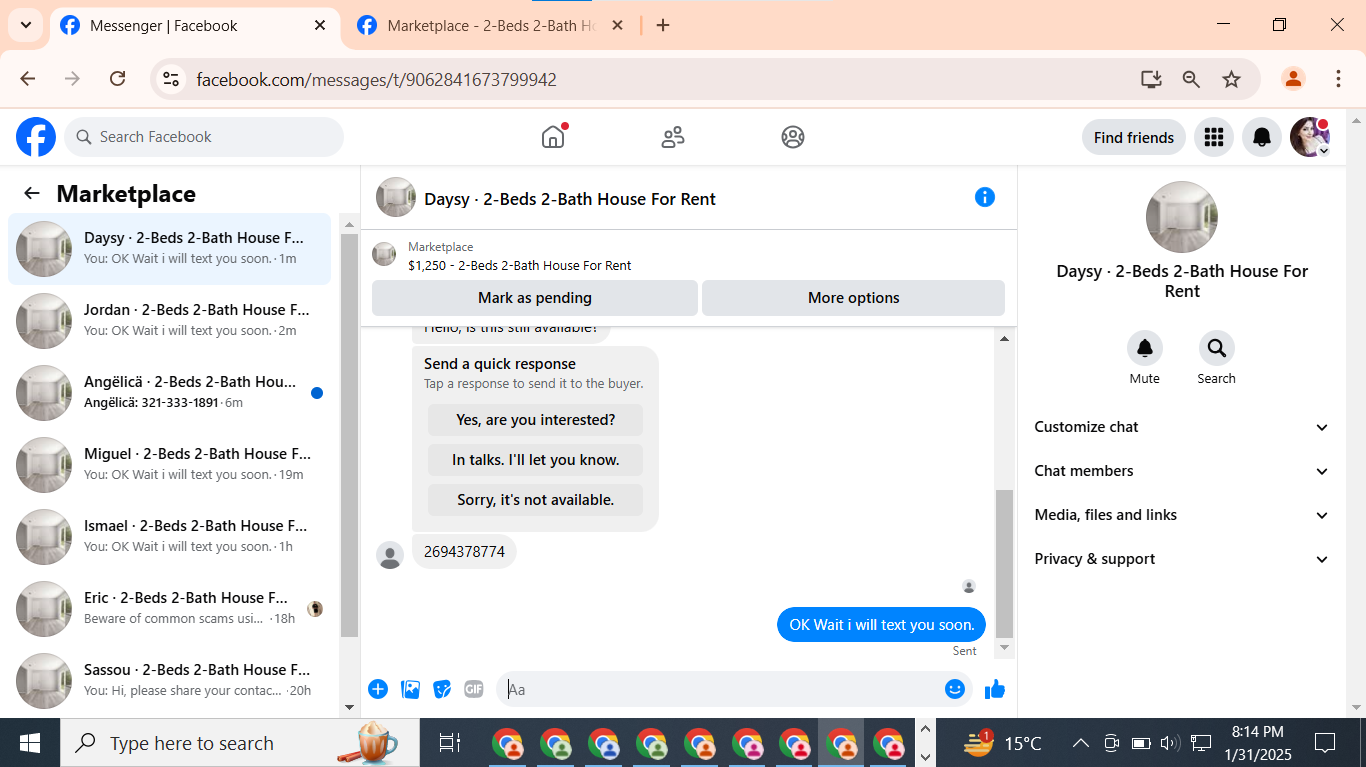1366x767 pixels.
Task: Reload the page in Chrome
Action: coord(118,79)
